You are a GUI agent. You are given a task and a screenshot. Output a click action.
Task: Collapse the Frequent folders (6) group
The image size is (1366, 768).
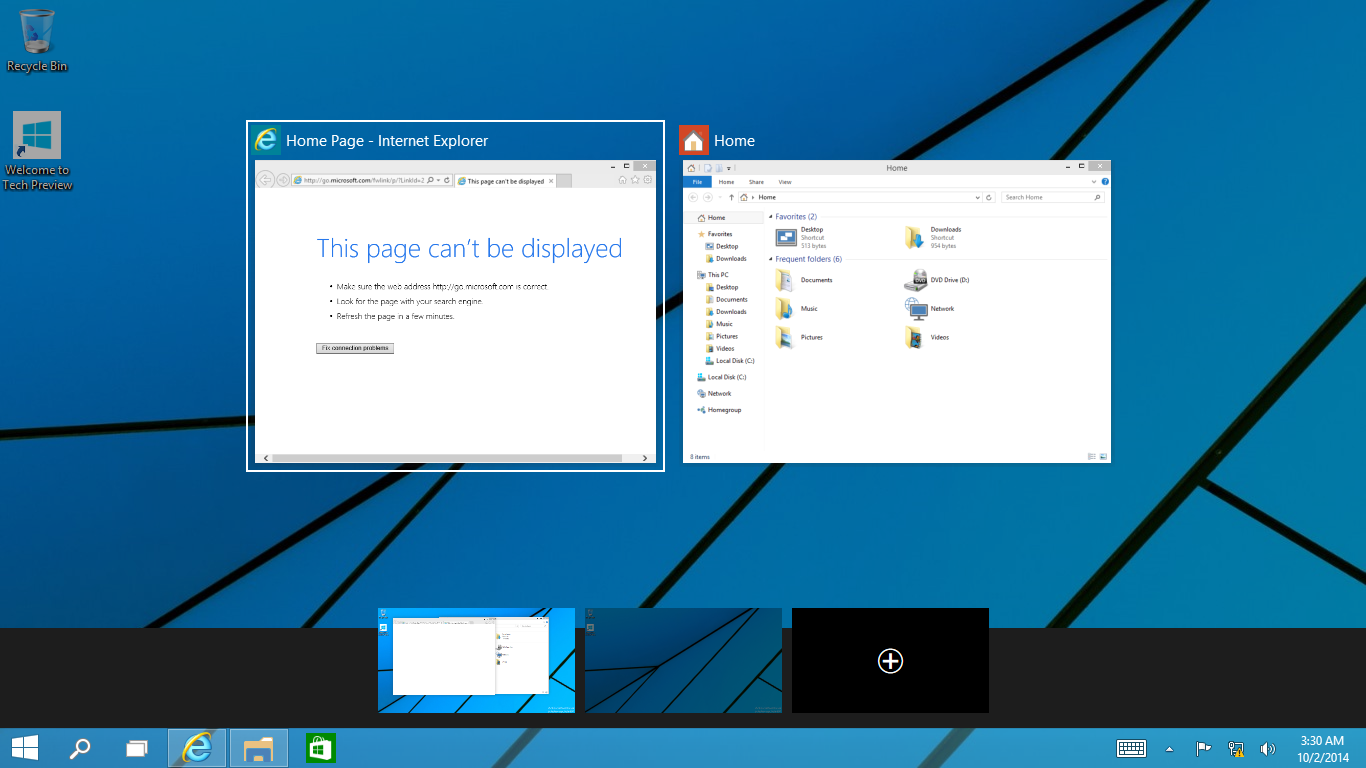pyautogui.click(x=770, y=259)
